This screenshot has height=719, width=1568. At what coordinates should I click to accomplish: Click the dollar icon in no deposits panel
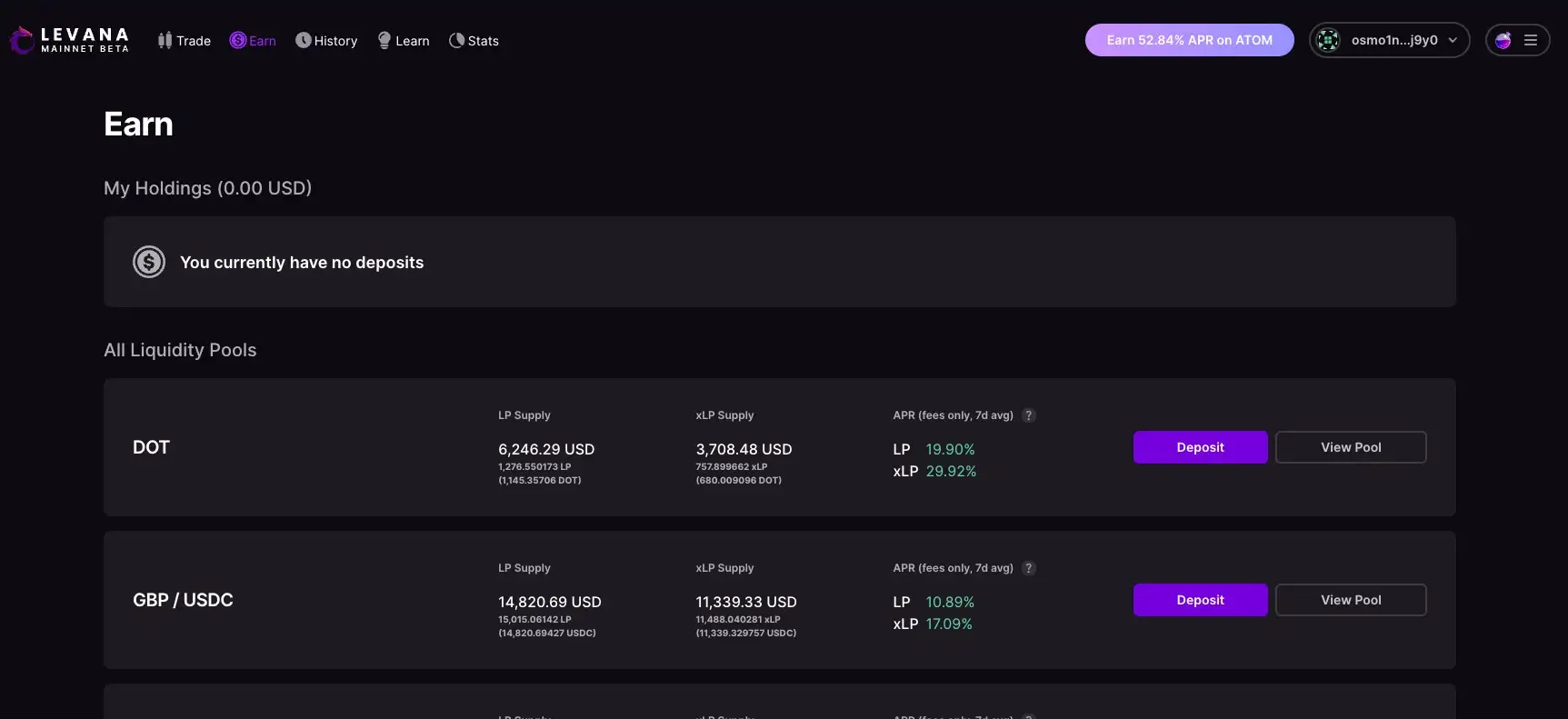click(149, 262)
